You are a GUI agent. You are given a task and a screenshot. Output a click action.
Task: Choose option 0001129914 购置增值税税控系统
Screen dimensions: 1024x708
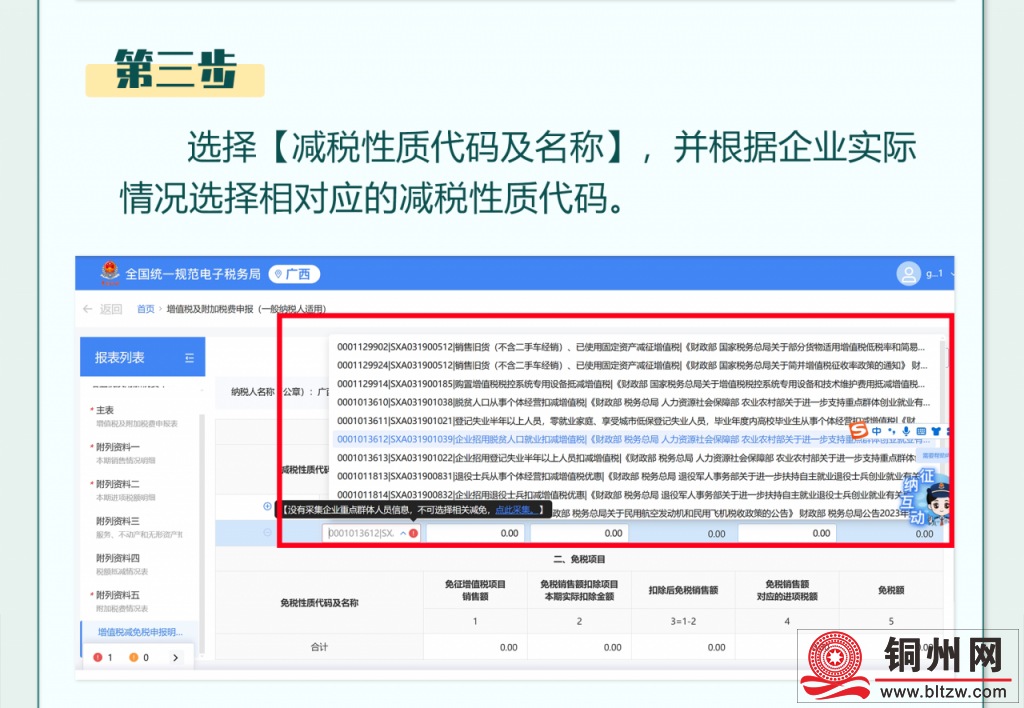[633, 384]
